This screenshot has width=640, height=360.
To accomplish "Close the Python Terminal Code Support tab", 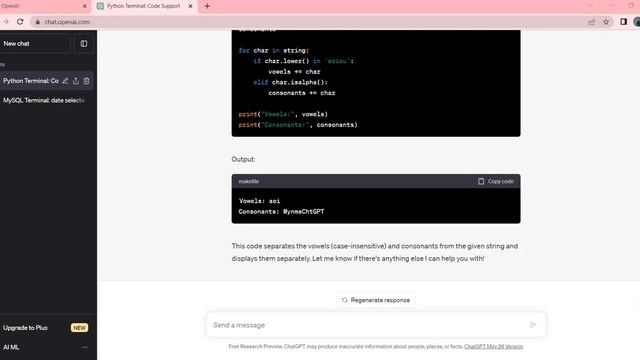I will [x=190, y=6].
